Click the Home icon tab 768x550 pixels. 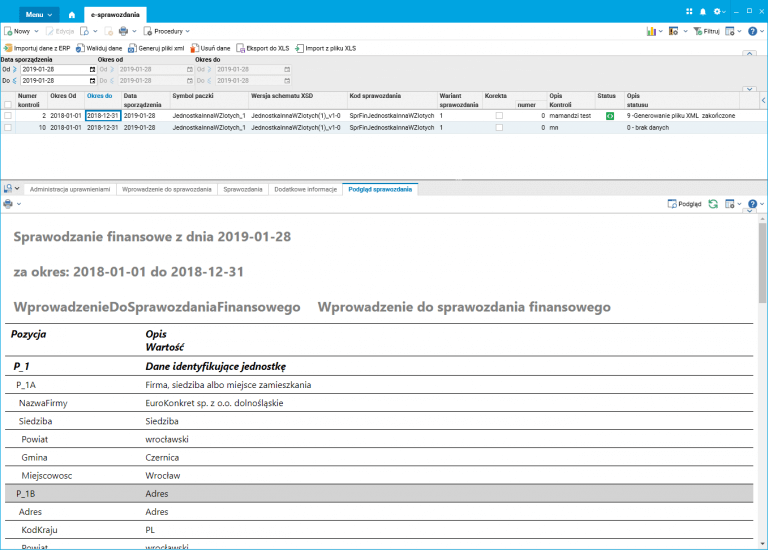point(72,15)
